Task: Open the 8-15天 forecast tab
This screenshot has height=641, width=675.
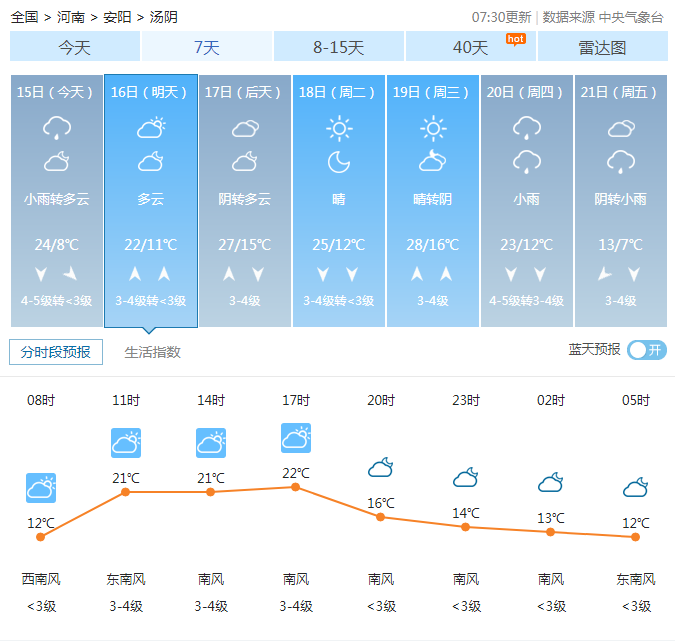Action: pyautogui.click(x=338, y=47)
